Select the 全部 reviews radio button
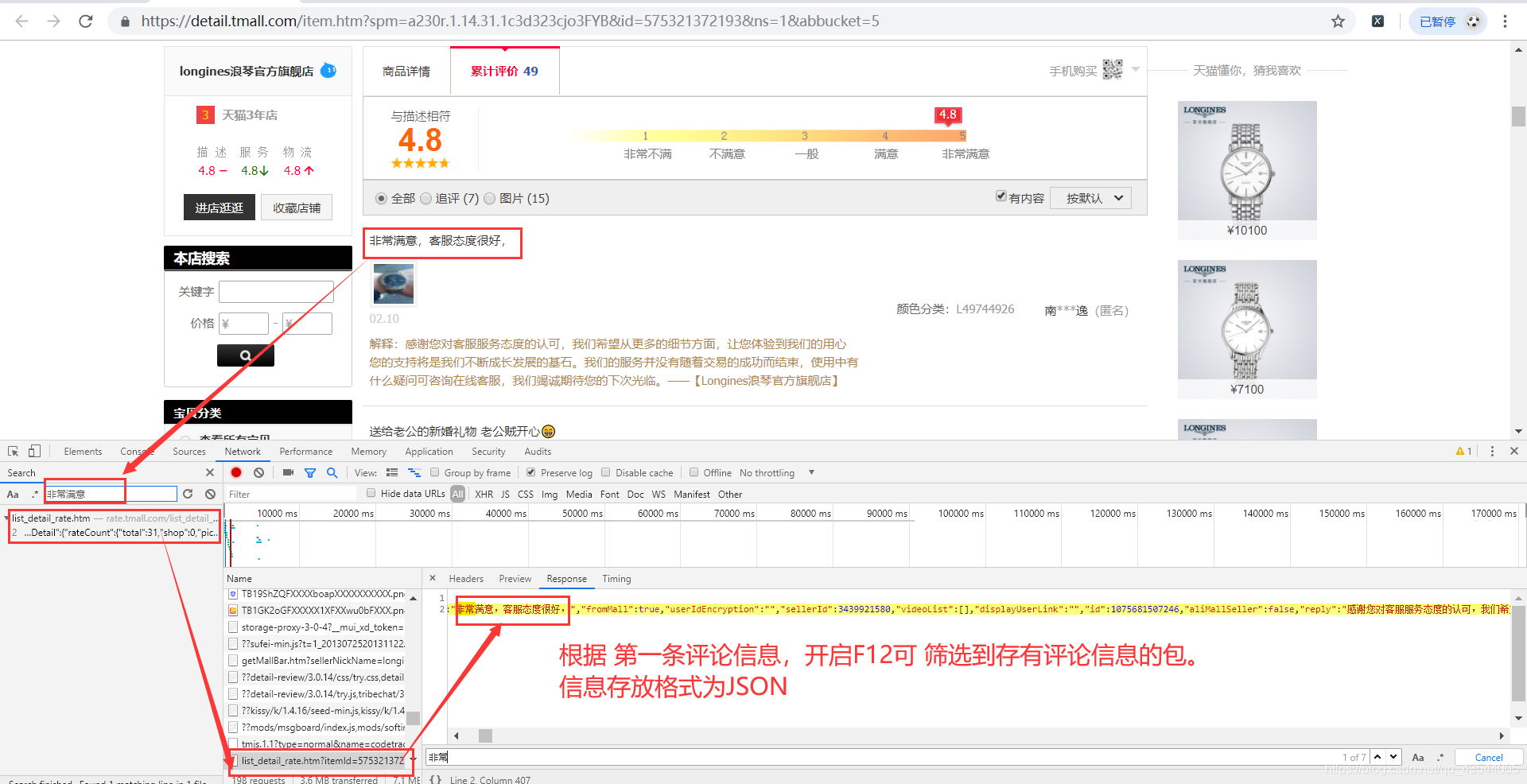 381,198
